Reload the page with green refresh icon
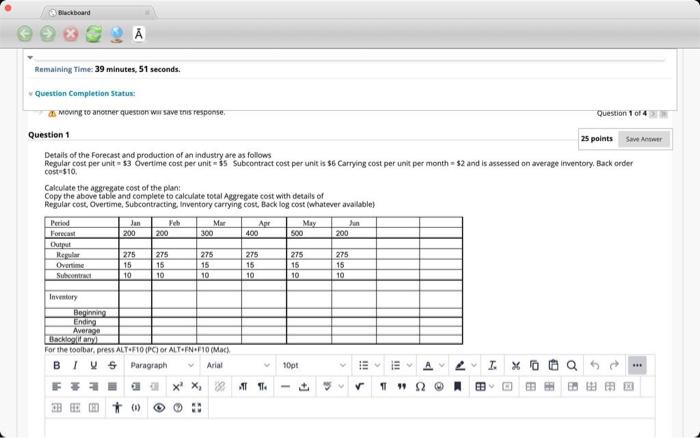This screenshot has width=700, height=438. click(94, 33)
